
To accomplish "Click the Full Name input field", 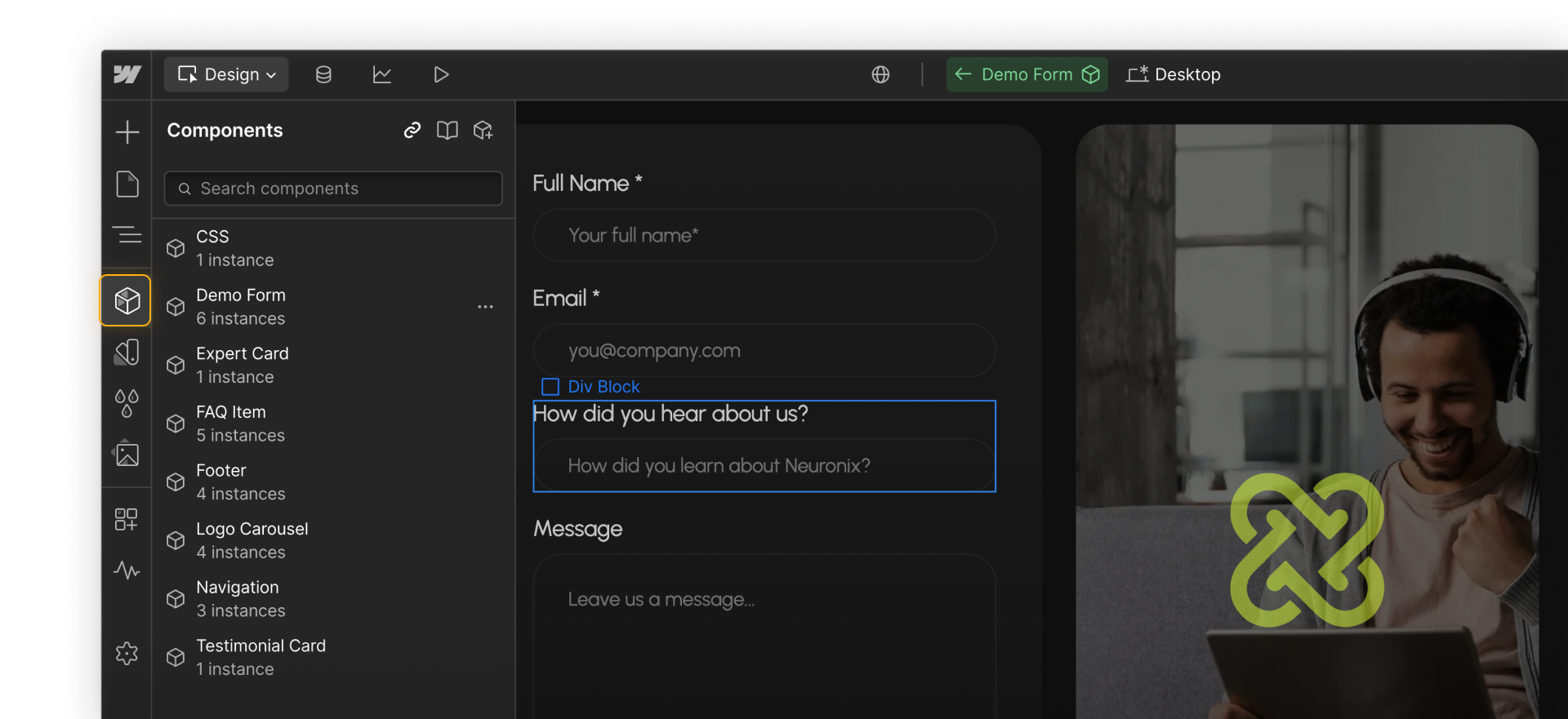I will [764, 235].
